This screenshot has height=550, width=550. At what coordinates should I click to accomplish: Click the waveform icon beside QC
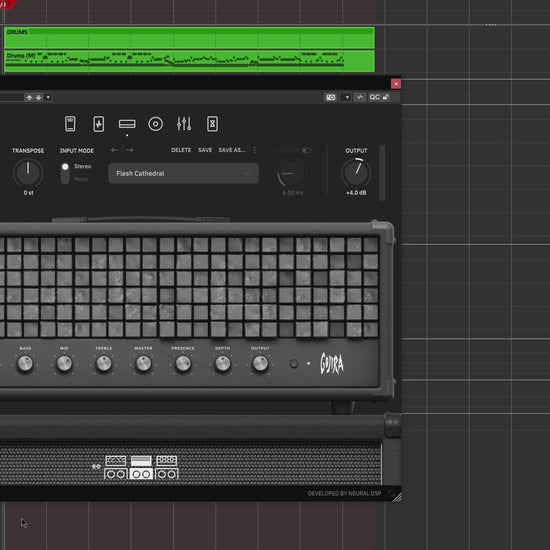tap(360, 97)
